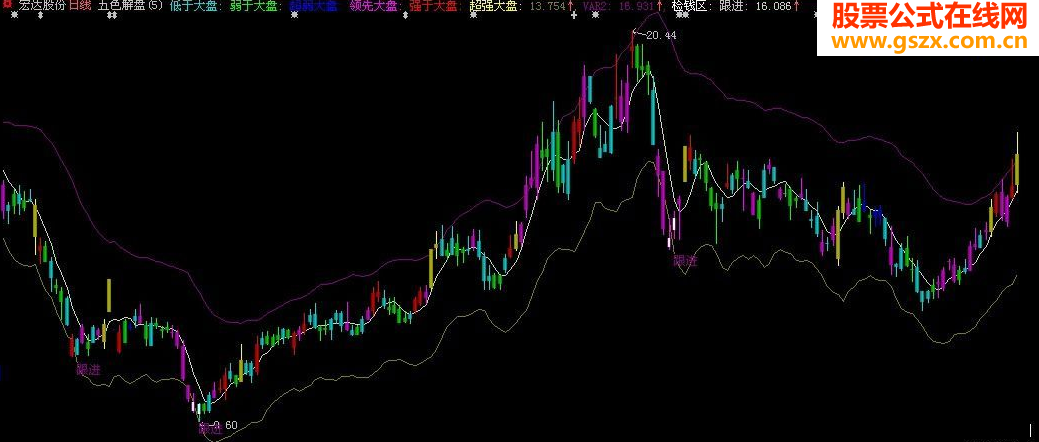Image resolution: width=1039 pixels, height=442 pixels.
Task: Click the 日线 period label
Action: [81, 6]
